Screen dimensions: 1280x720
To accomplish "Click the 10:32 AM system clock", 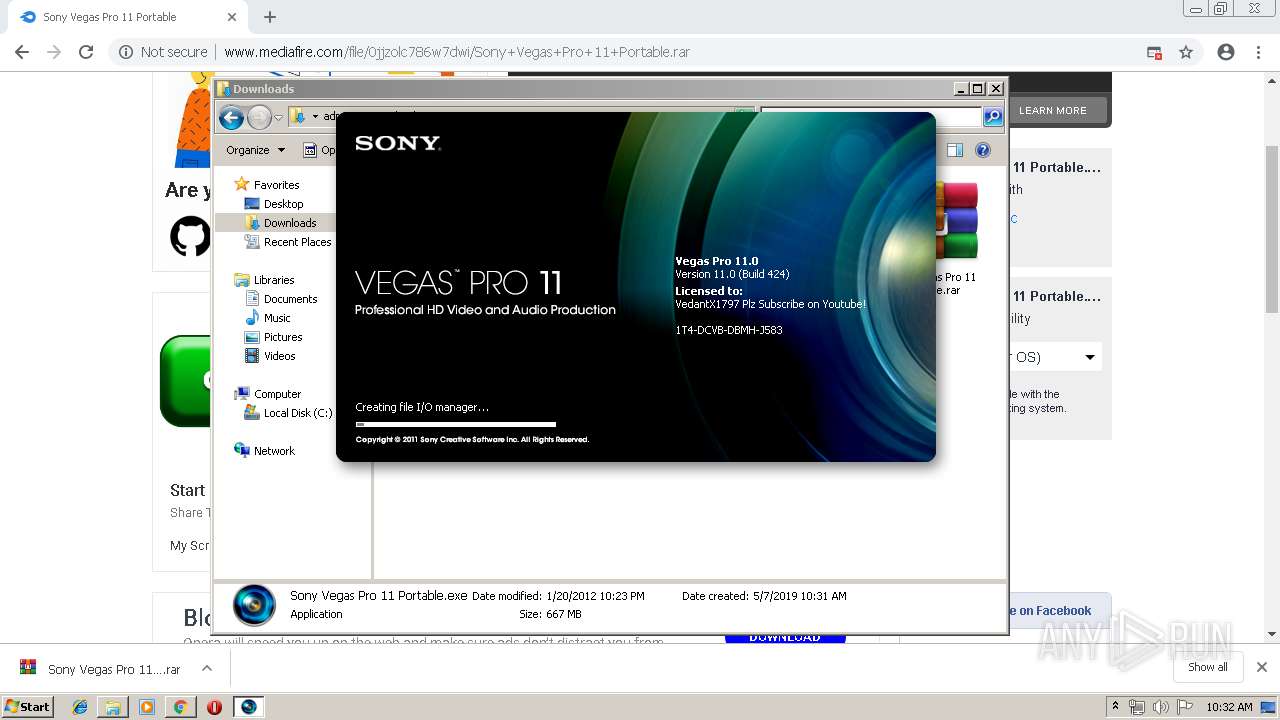I will coord(1229,707).
